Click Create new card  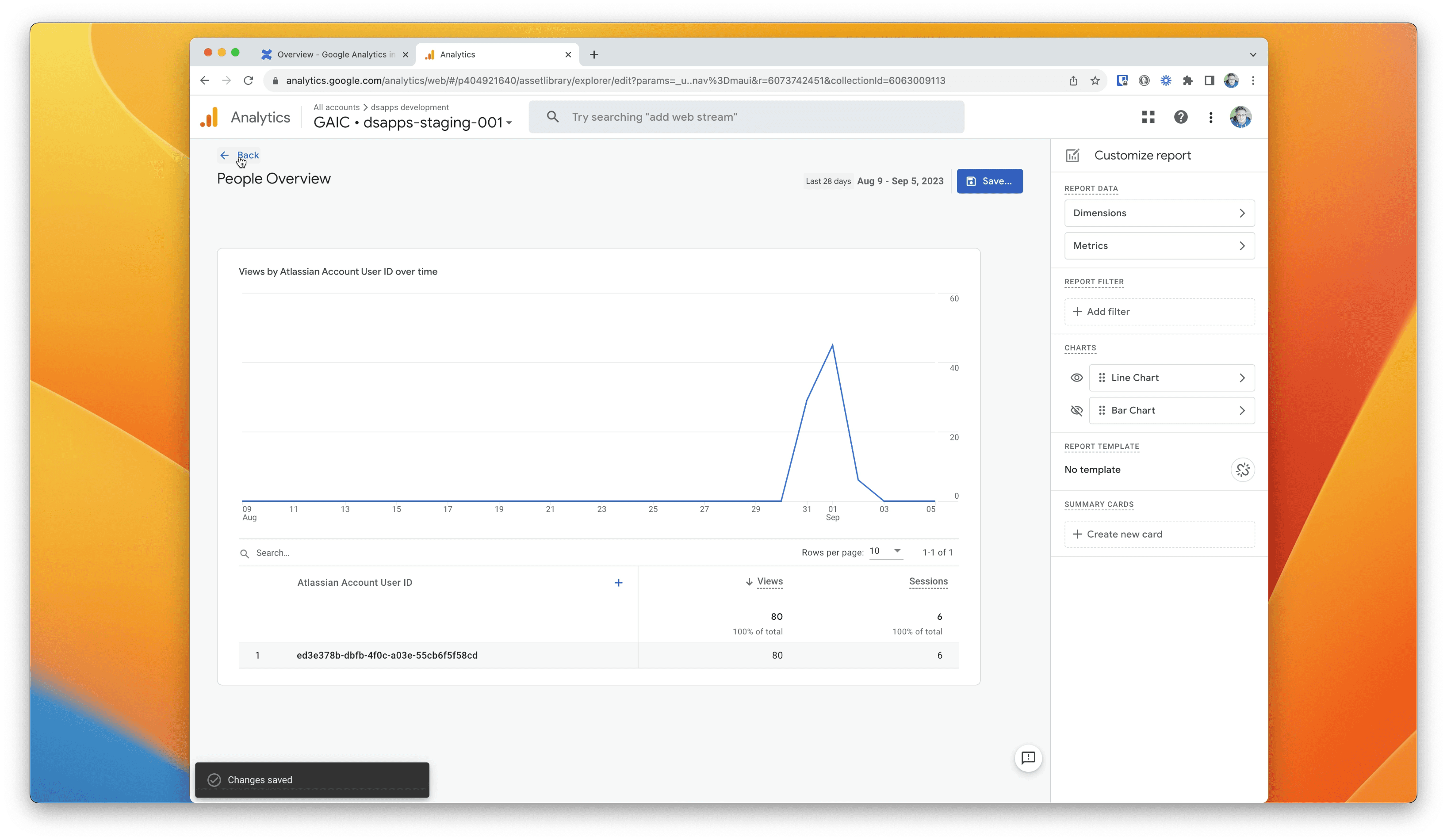pos(1159,535)
